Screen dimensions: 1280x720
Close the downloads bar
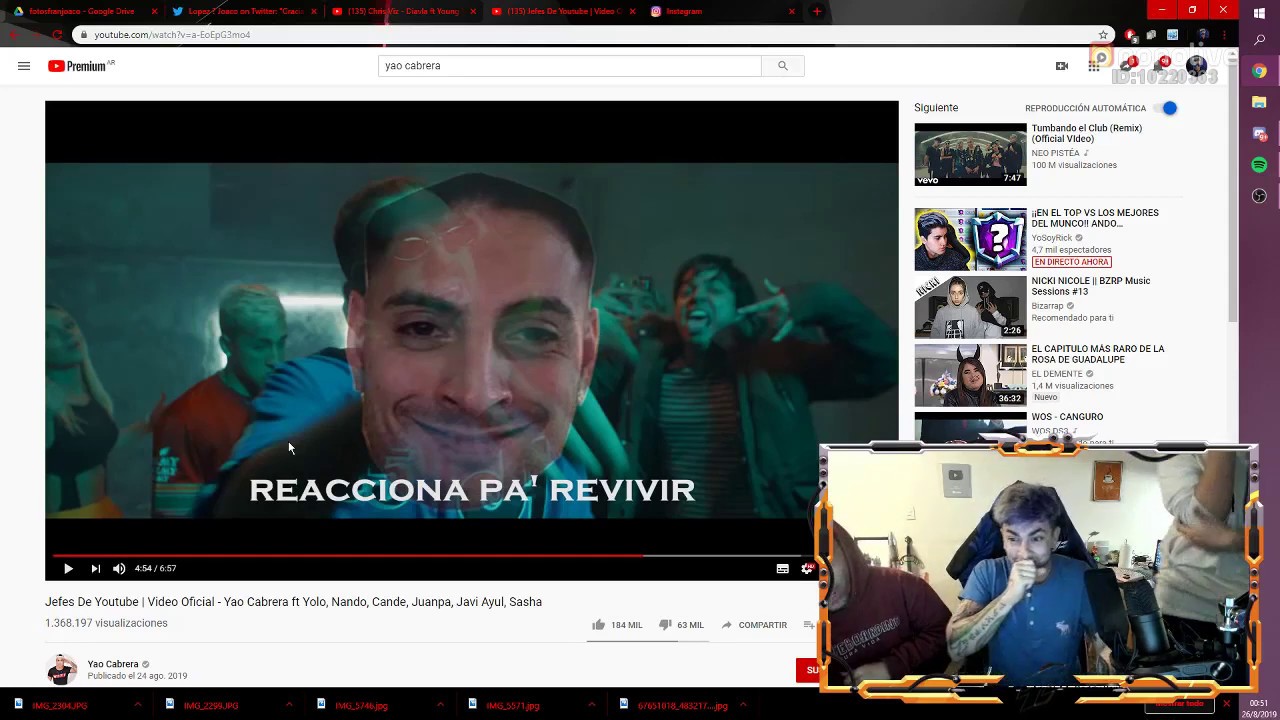tap(1226, 705)
